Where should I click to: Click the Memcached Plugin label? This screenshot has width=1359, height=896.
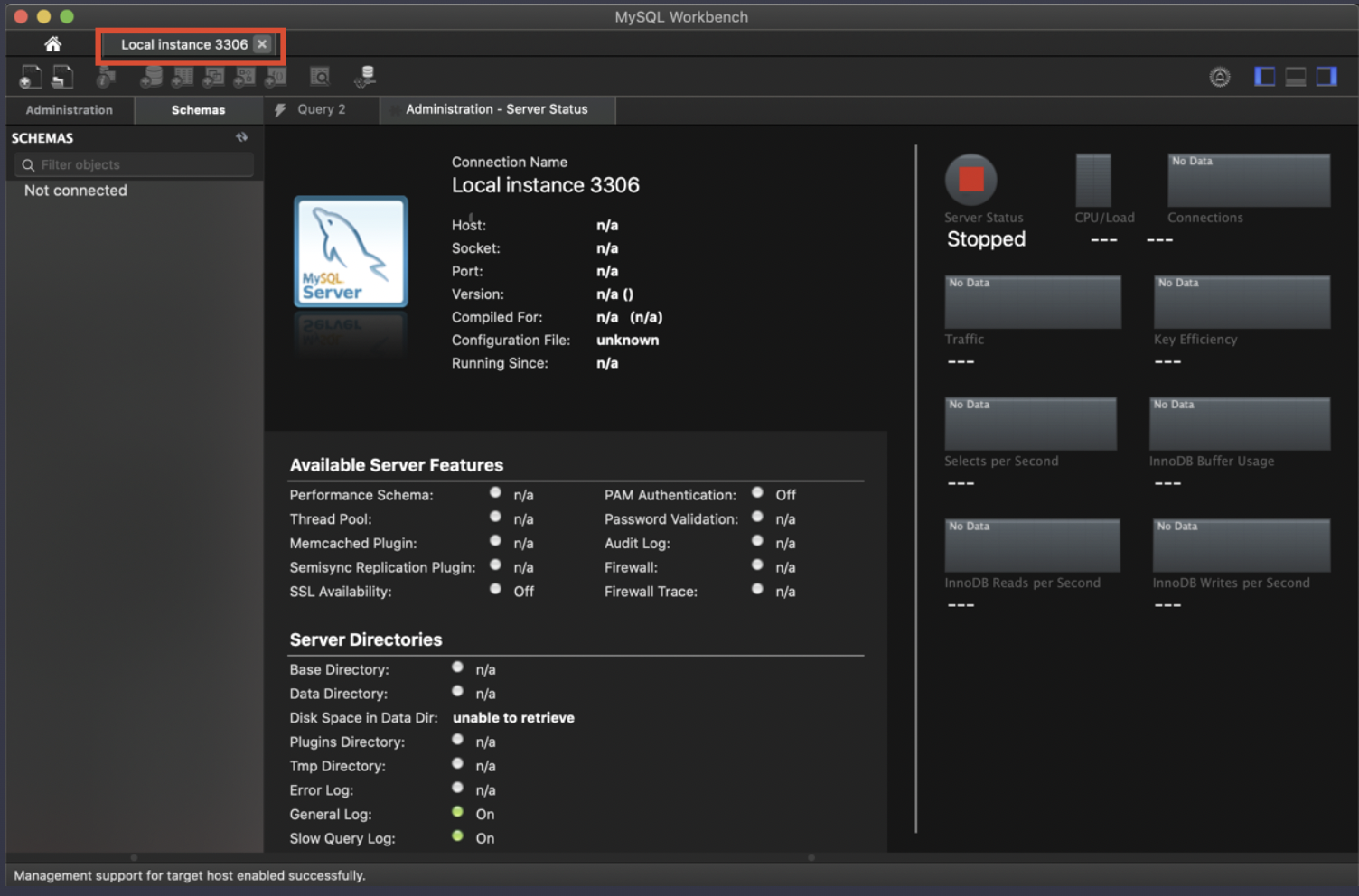point(353,544)
